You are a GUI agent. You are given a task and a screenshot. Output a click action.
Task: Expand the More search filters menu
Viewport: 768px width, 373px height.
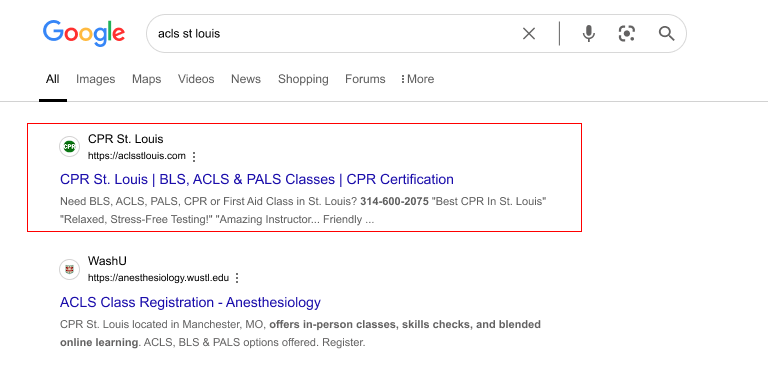[417, 79]
